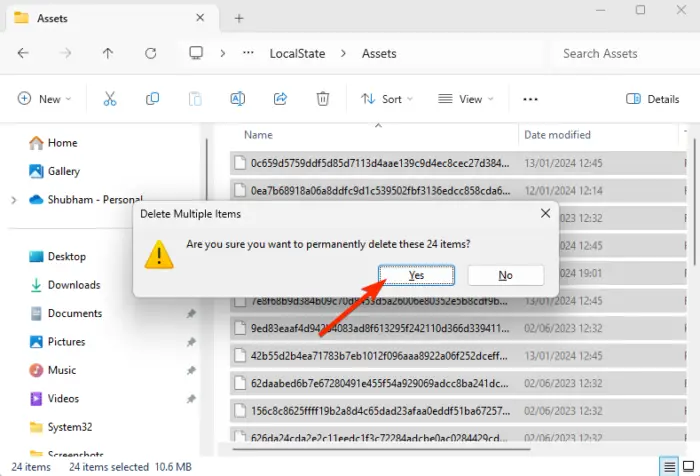The image size is (700, 476).
Task: Open the New dropdown menu
Action: 44,99
